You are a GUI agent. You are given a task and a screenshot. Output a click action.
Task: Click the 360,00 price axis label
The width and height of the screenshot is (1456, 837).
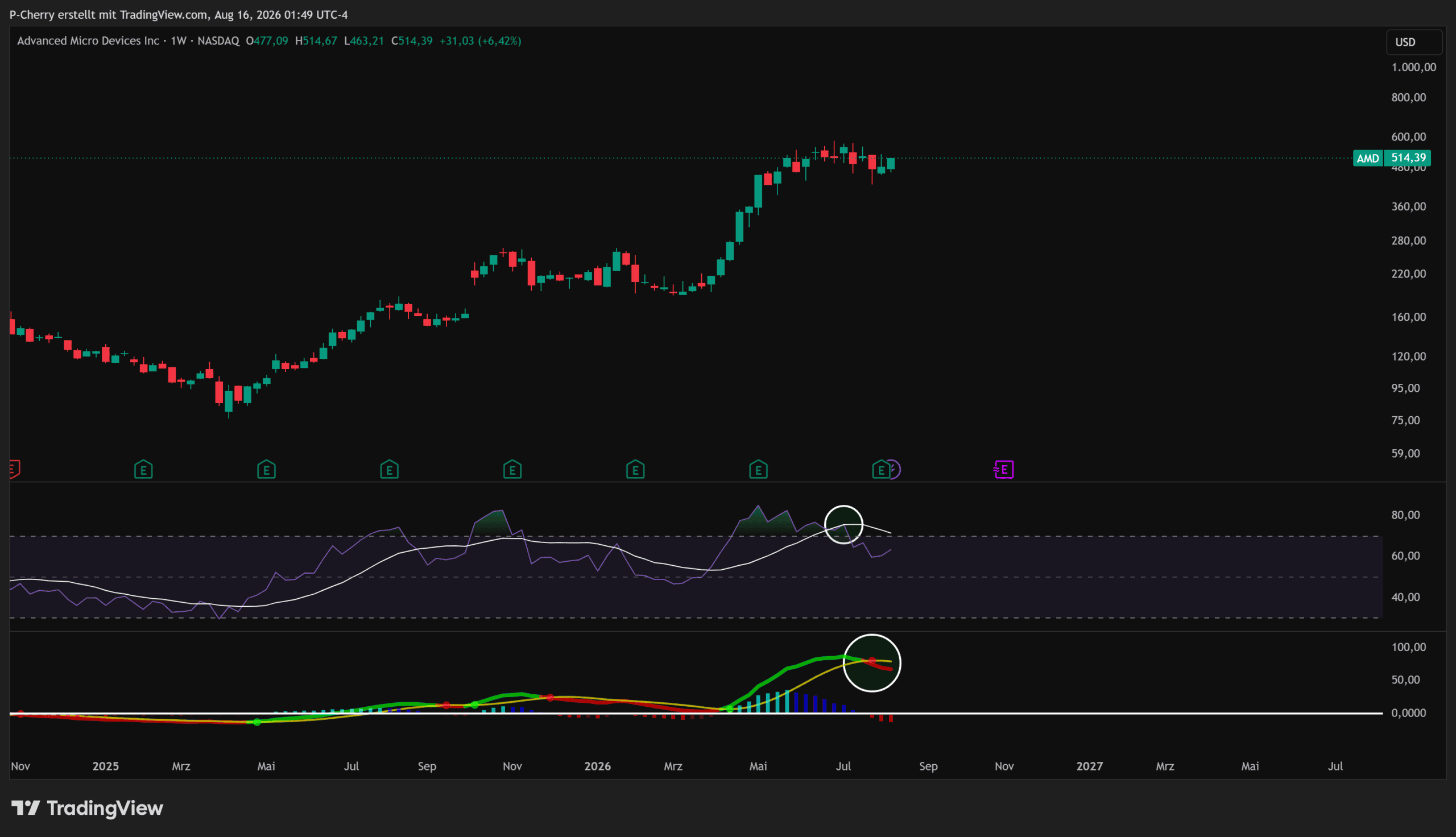coord(1409,206)
